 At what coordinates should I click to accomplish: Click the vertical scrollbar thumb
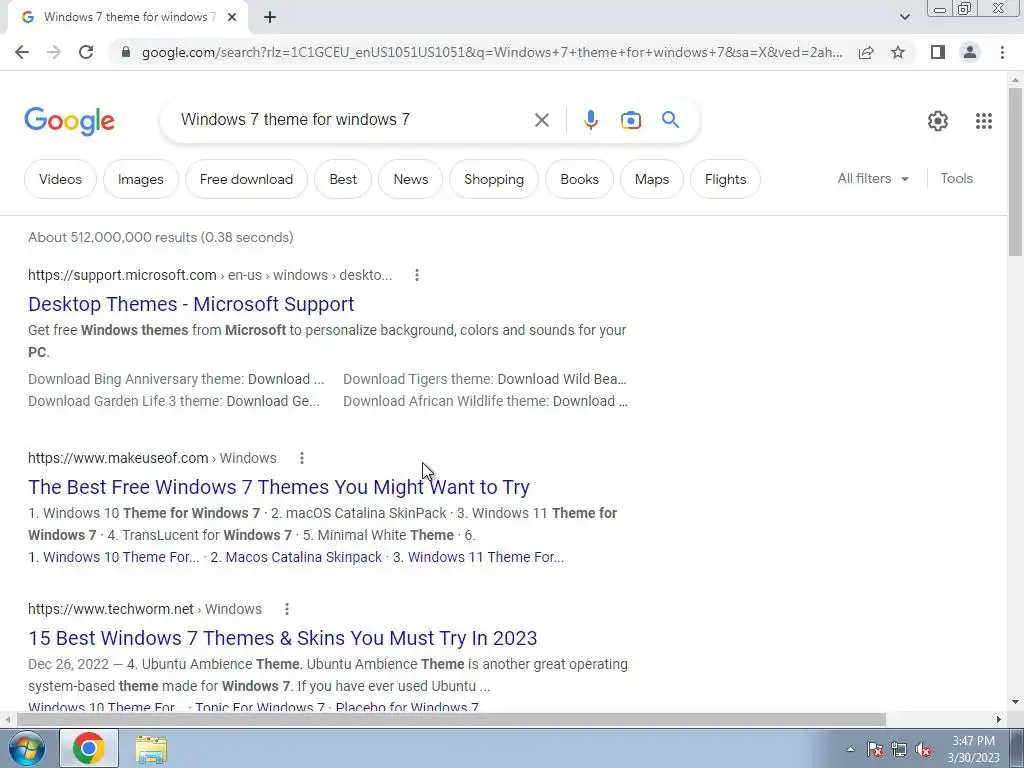(1015, 171)
